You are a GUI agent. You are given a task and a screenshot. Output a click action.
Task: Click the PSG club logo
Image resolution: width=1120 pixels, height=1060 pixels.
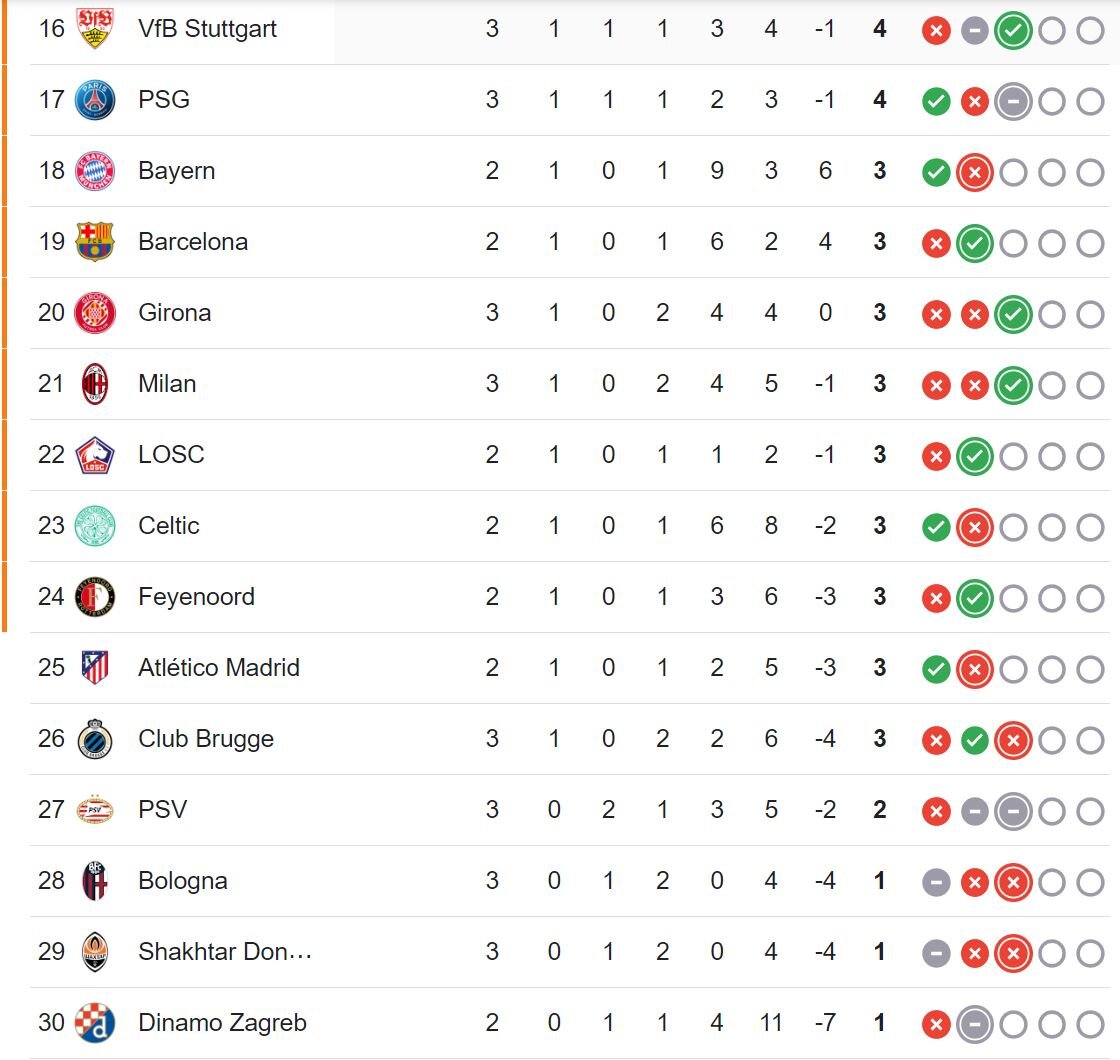(95, 100)
